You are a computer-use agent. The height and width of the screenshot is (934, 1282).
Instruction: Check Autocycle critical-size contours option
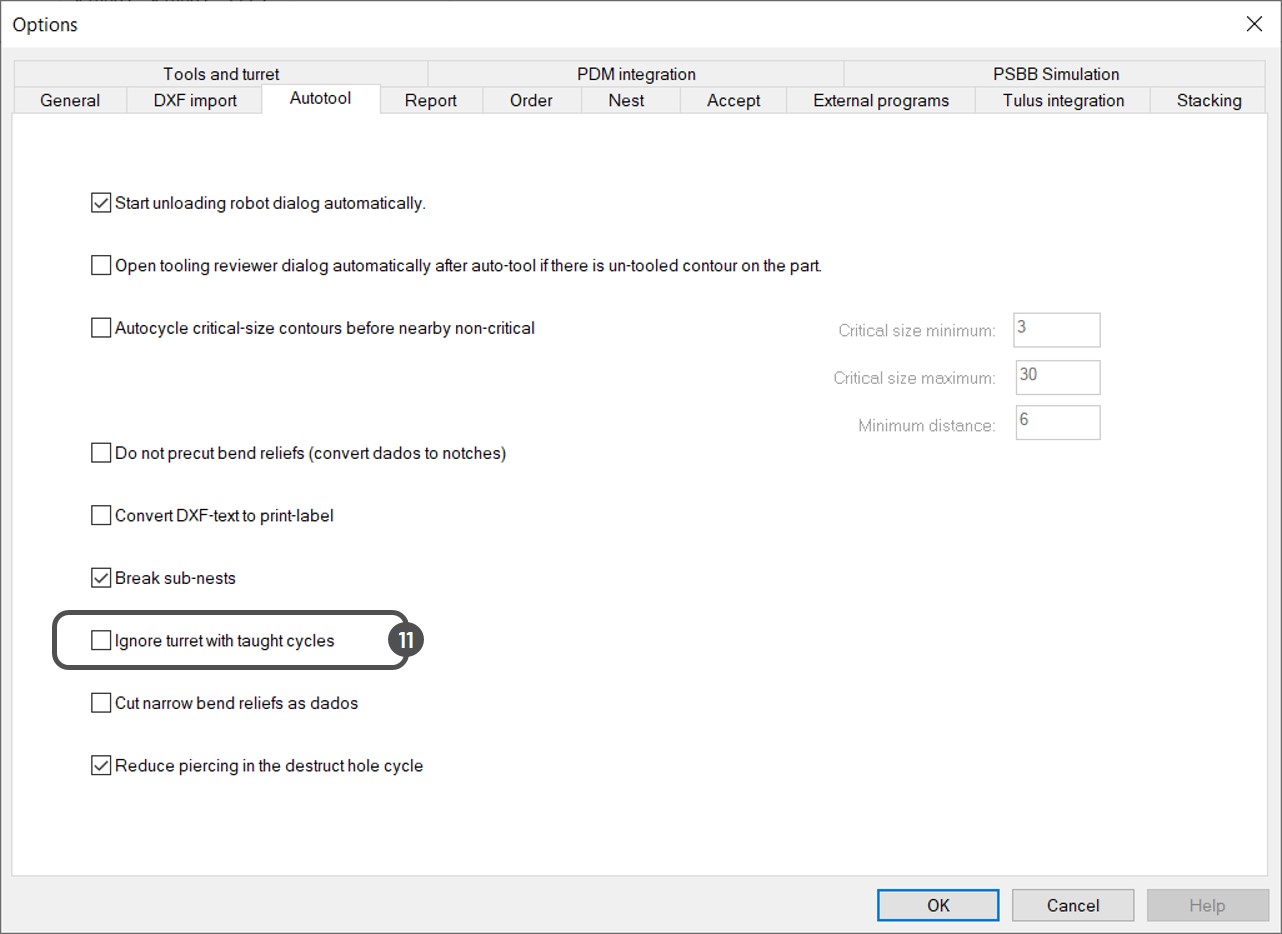pos(101,328)
